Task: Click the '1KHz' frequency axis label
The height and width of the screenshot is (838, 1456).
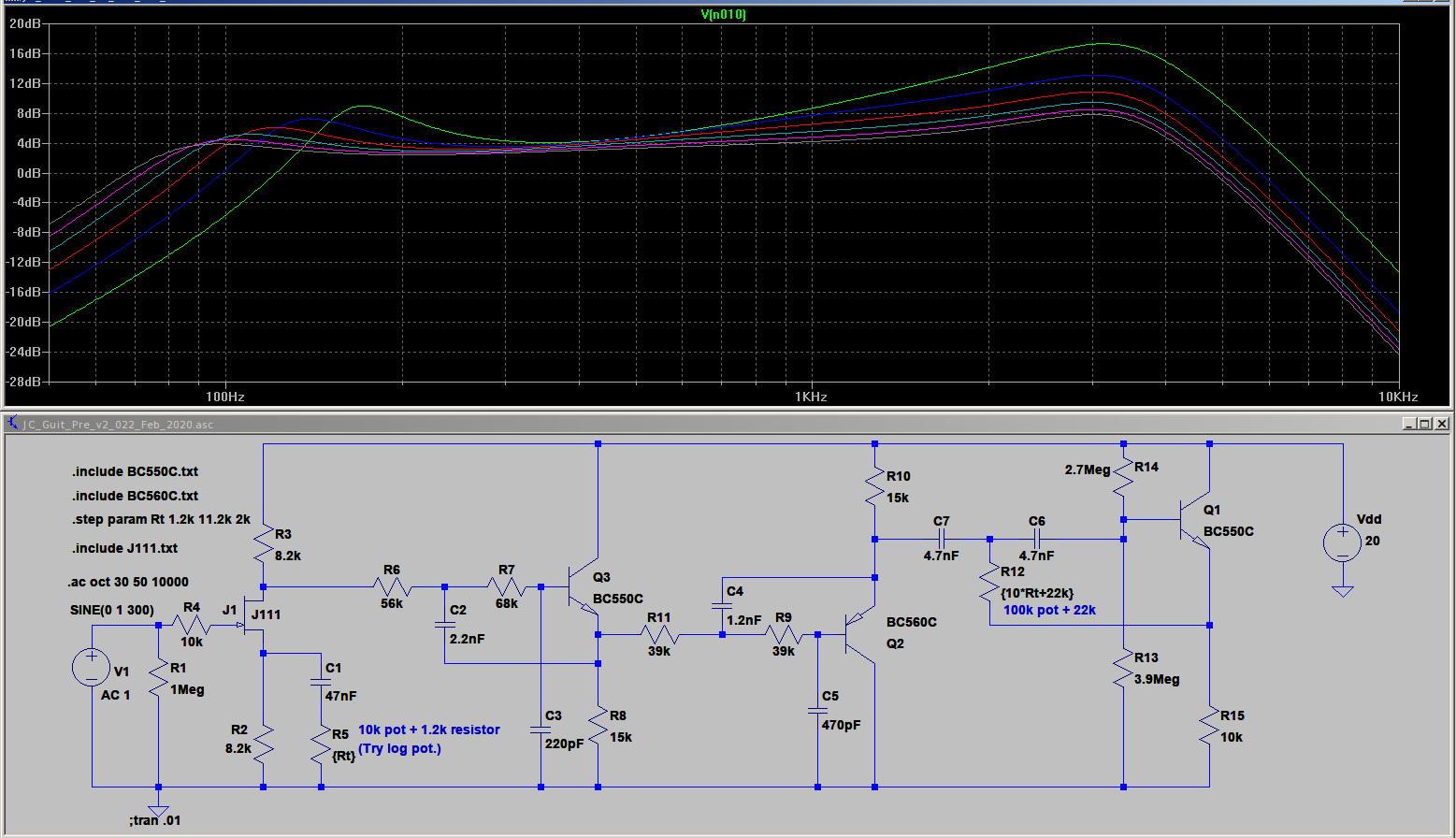Action: pyautogui.click(x=811, y=397)
